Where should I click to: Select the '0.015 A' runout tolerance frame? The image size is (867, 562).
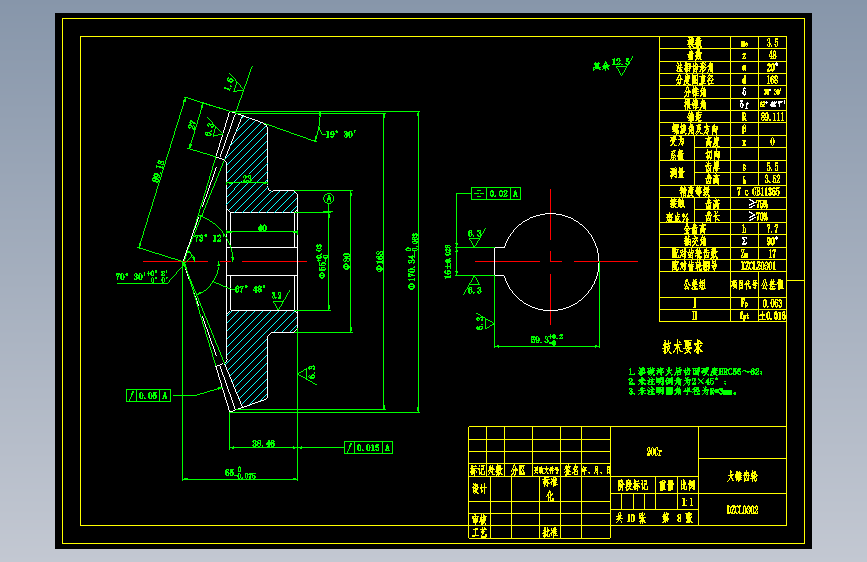click(368, 447)
